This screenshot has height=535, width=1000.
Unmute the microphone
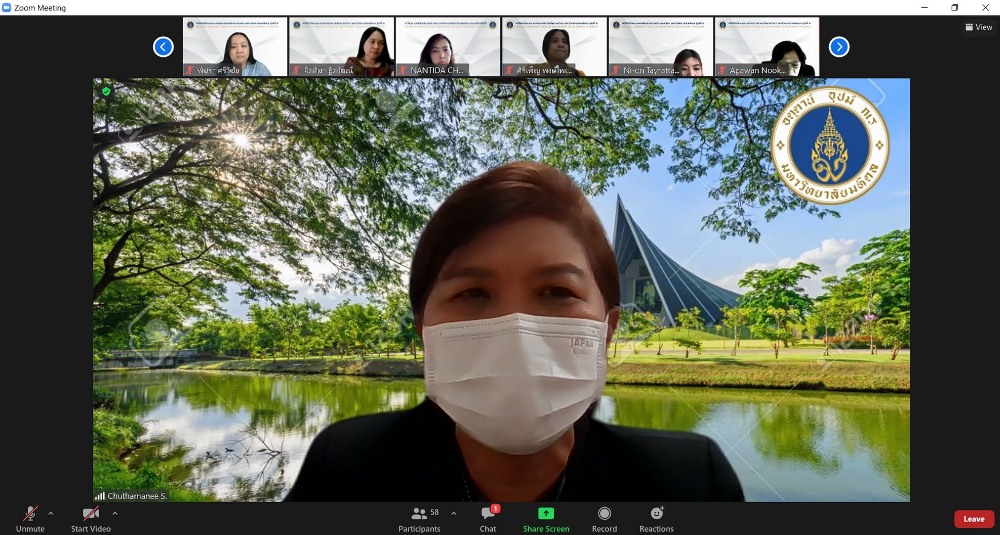click(x=30, y=514)
